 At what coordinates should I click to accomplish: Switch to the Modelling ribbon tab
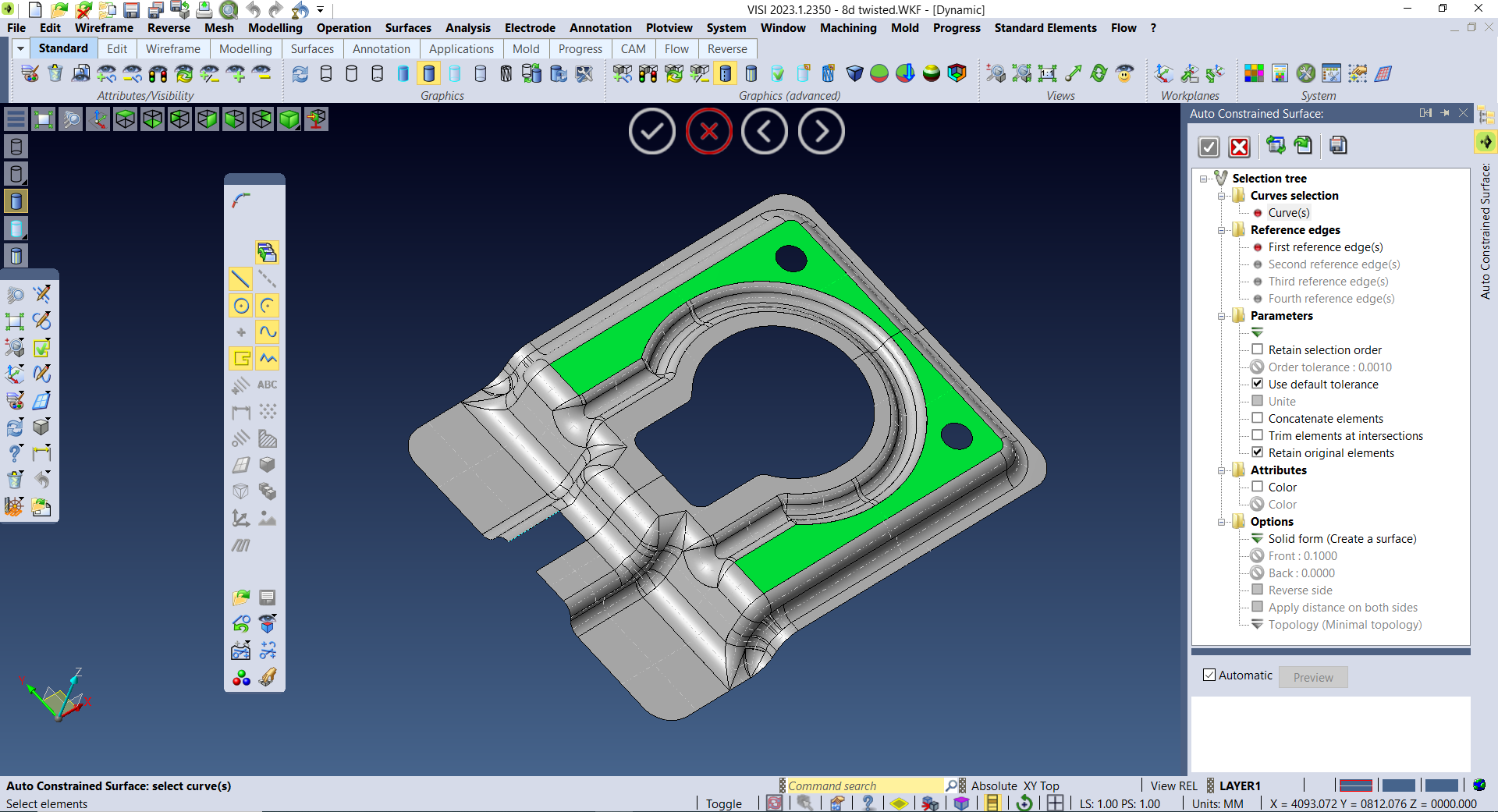click(246, 48)
